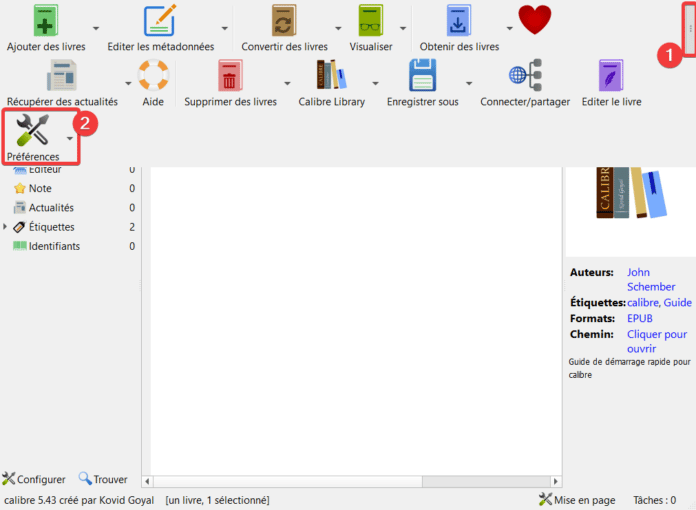Screen dimensions: 696x510
Task: Click the Récupérer des actualités newspaper icon
Action: pyautogui.click(x=62, y=76)
